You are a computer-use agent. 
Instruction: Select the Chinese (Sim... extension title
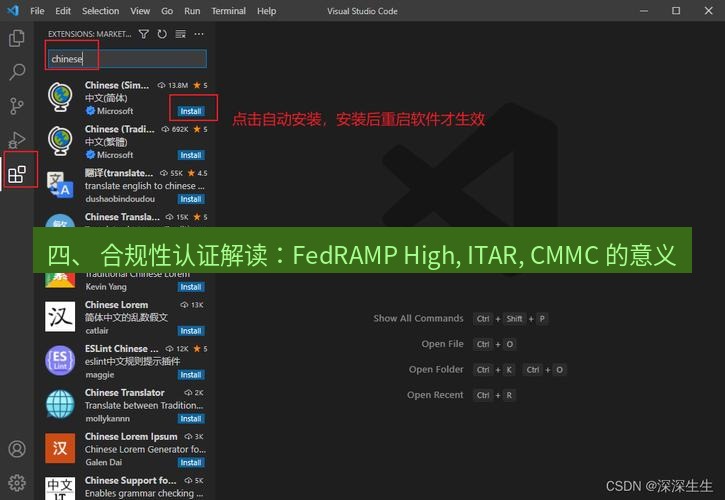(x=117, y=85)
